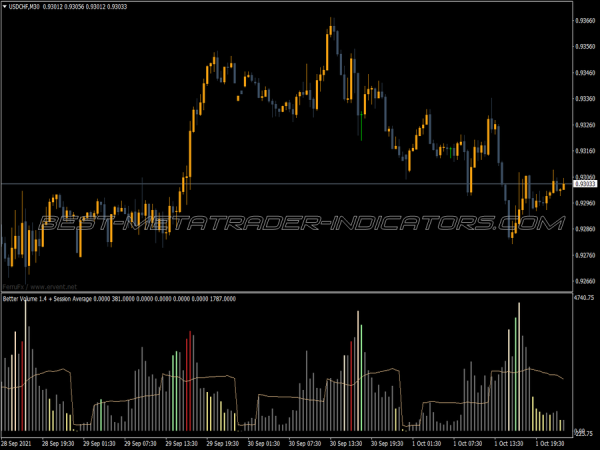Click the 1 Oct 13:30 time label
Screen dimensions: 600x450
pos(509,443)
